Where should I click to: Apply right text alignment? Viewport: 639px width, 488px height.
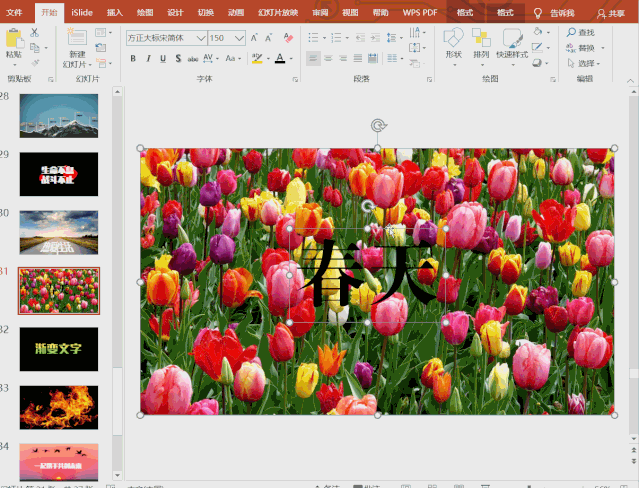(x=343, y=59)
